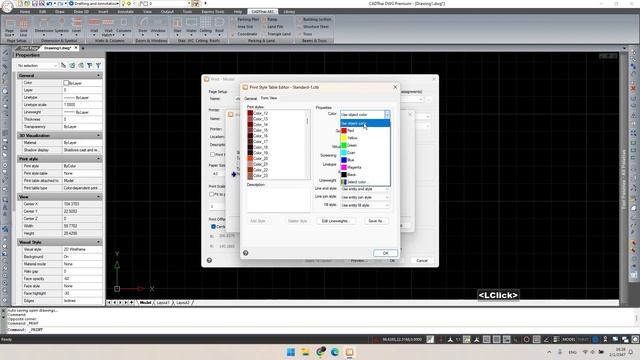Click the help icon in Print Style Table Editor

pos(245,253)
